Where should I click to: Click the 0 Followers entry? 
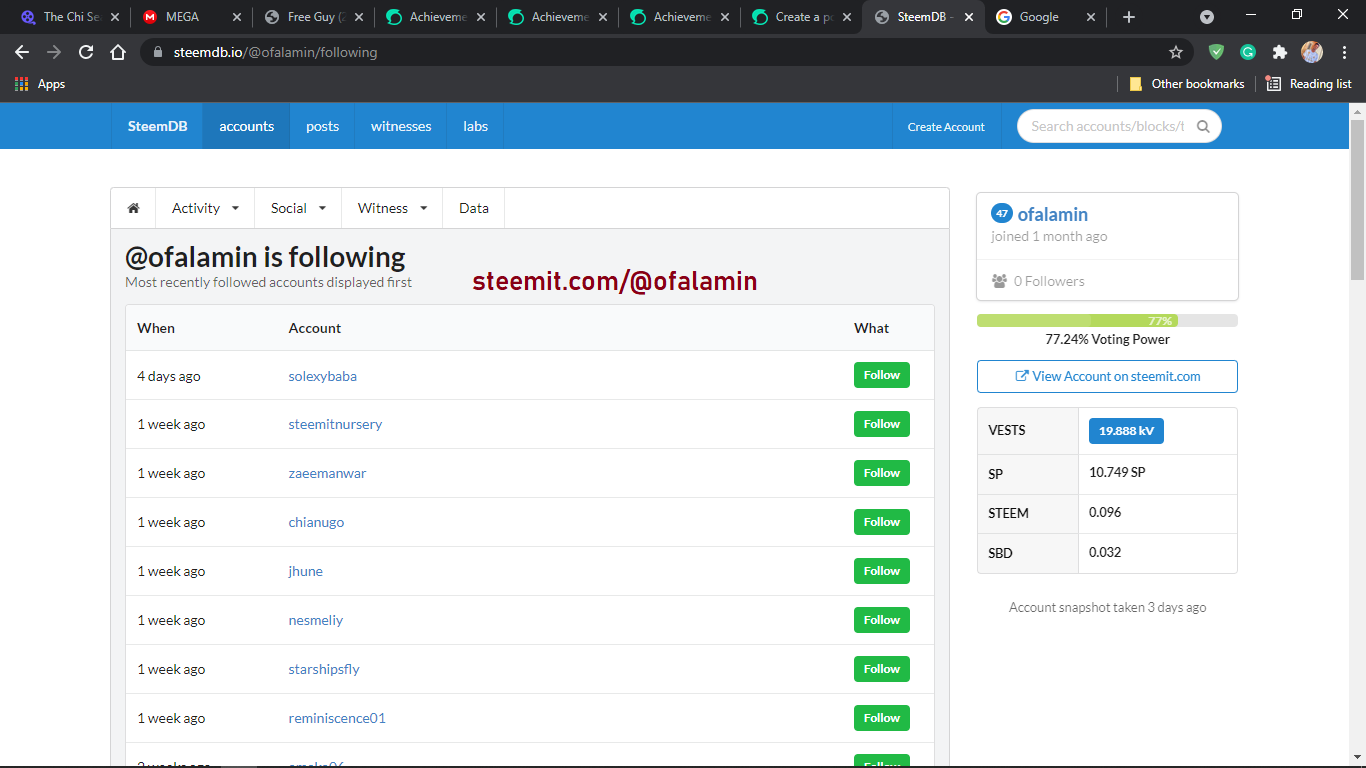[x=1038, y=281]
